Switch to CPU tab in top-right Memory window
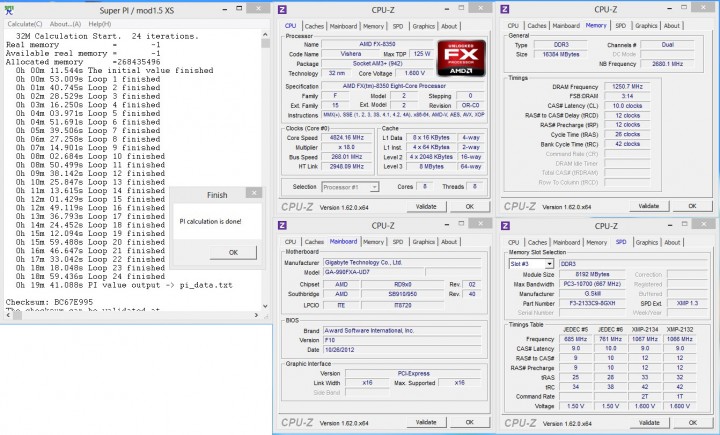720x435 pixels. [513, 26]
